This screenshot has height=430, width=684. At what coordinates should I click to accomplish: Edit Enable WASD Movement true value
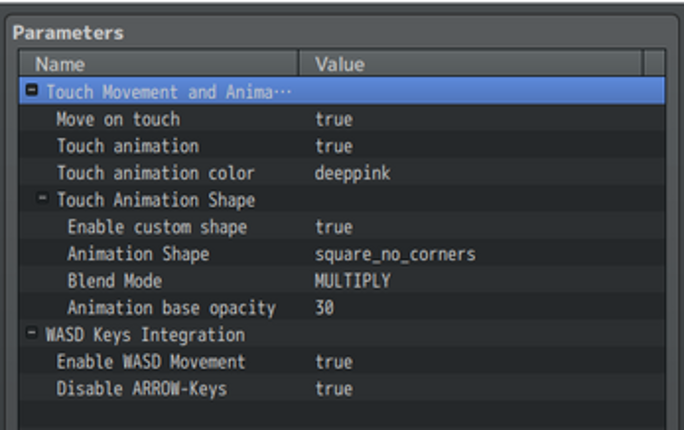tap(334, 362)
